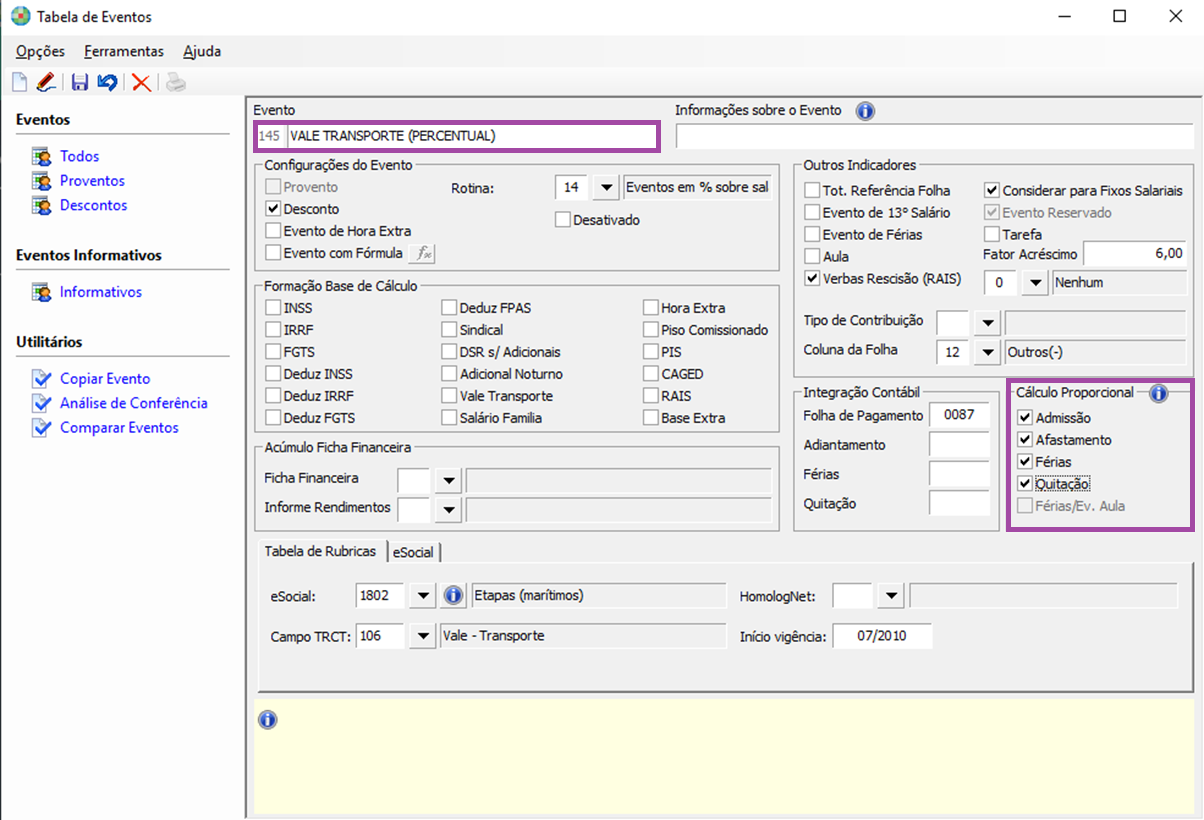Check the Evento de 13° Salário box
The width and height of the screenshot is (1204, 820).
[x=812, y=212]
